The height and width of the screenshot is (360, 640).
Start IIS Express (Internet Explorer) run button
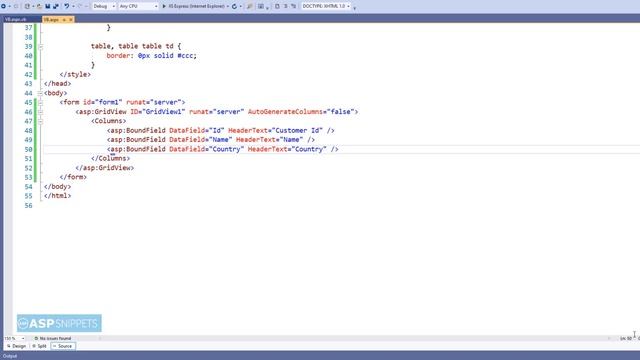coord(193,6)
